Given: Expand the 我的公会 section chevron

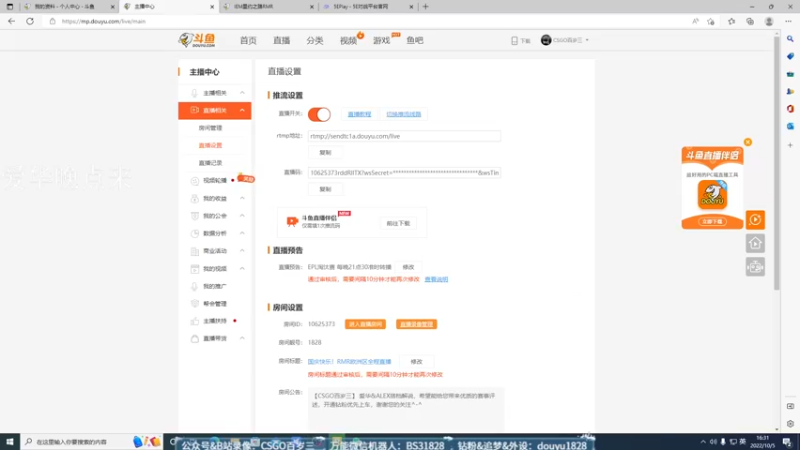Looking at the screenshot, I should point(242,216).
